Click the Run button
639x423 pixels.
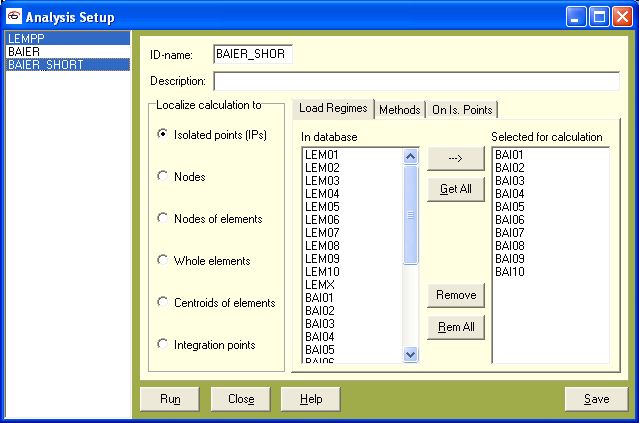point(170,399)
